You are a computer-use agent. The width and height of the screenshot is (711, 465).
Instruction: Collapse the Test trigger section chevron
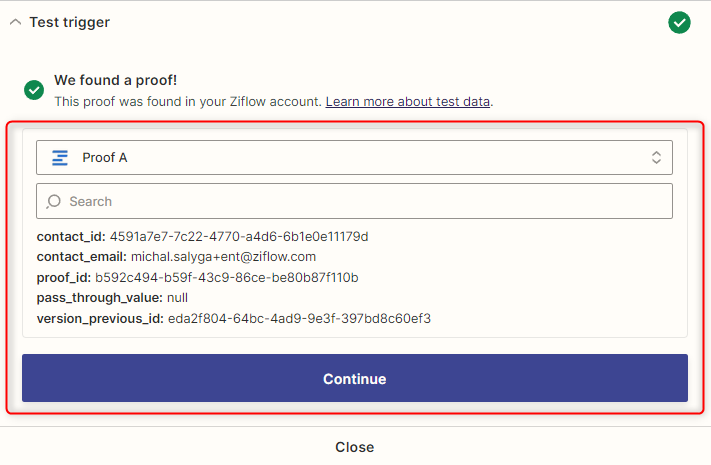(x=15, y=22)
